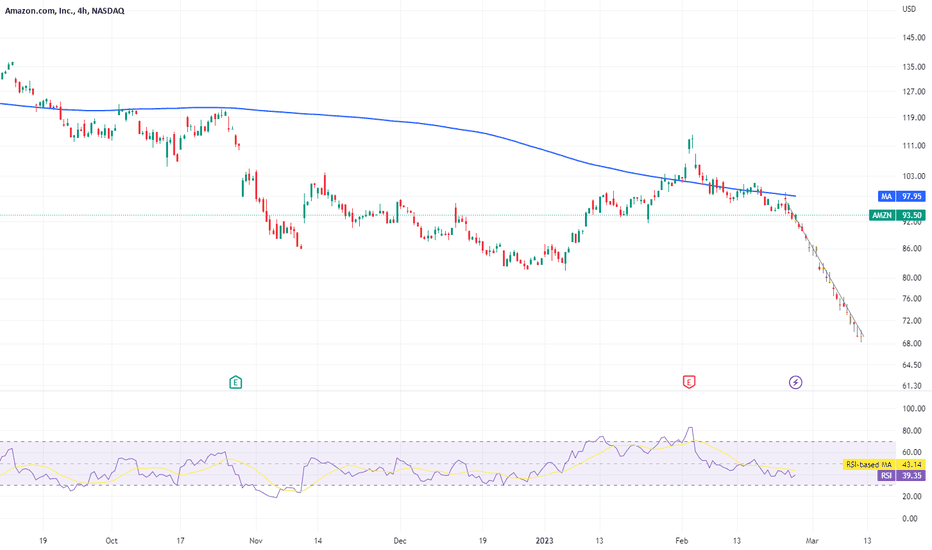Click the 119.00 price axis label
The image size is (932, 550).
coord(914,118)
